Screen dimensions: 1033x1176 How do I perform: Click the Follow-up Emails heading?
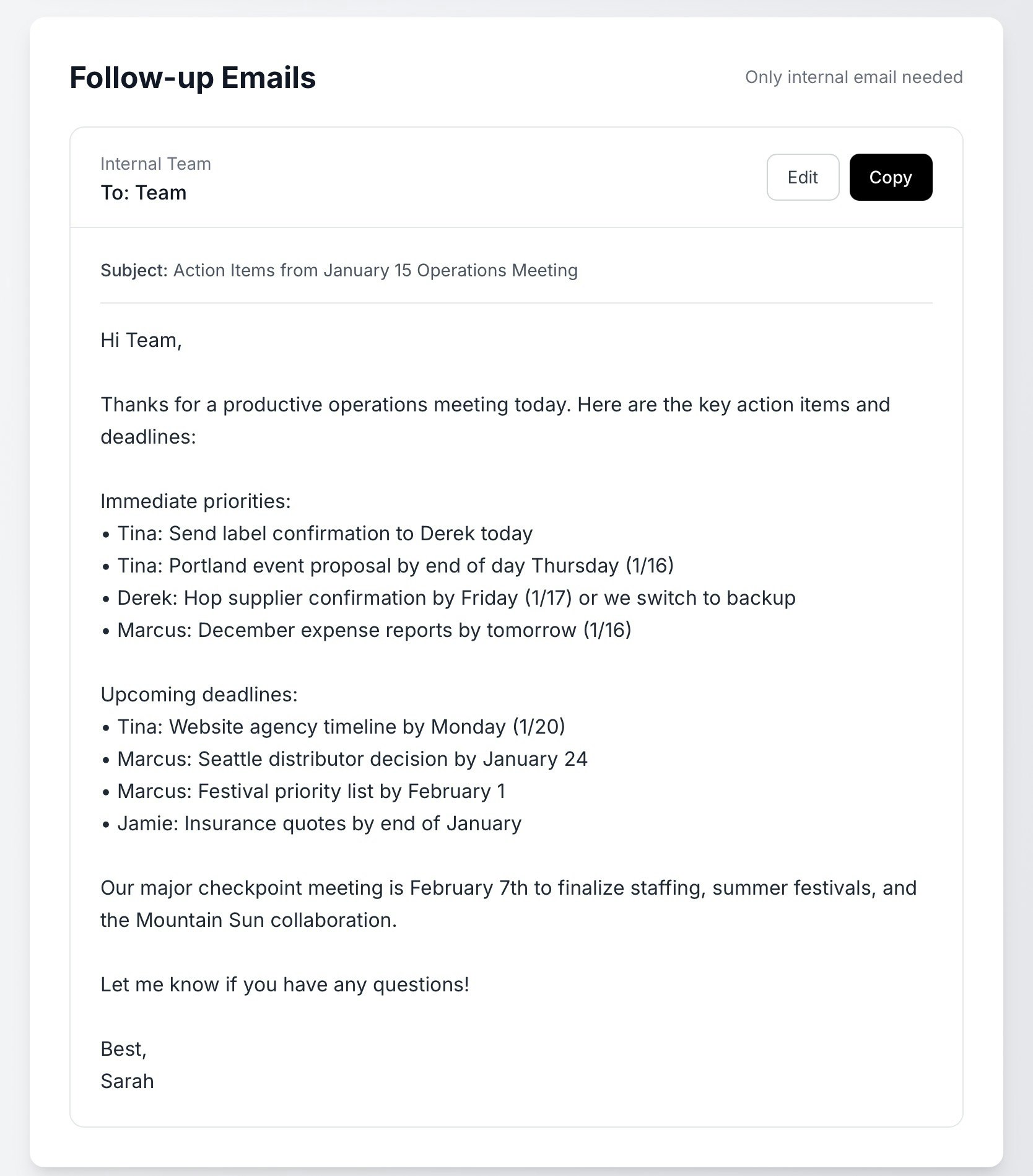(x=193, y=78)
